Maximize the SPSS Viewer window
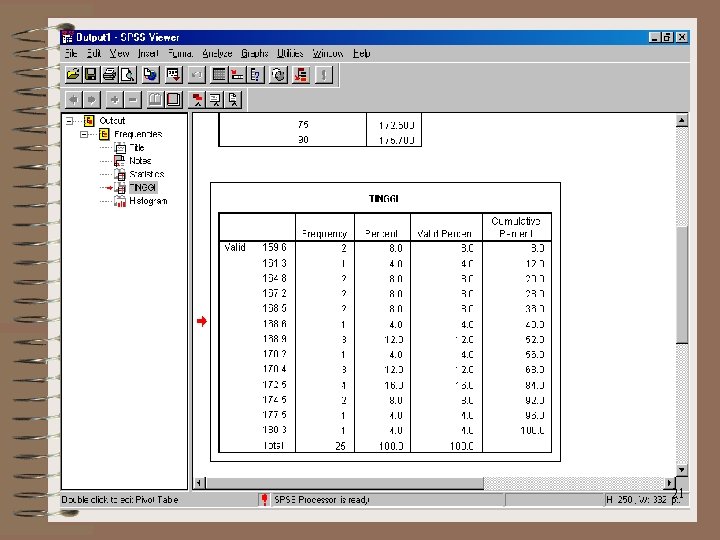Image resolution: width=720 pixels, height=540 pixels. point(668,37)
